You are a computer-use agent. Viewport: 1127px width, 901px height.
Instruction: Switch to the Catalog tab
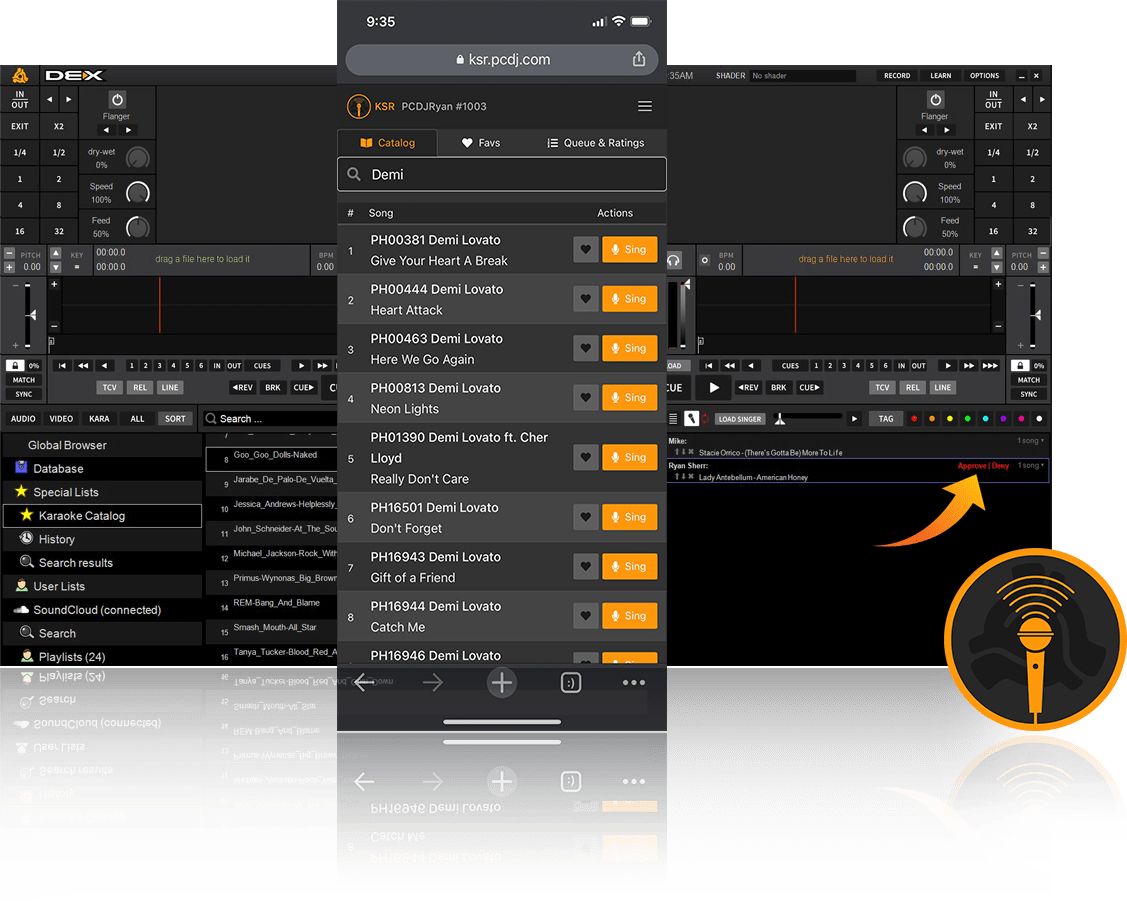(x=387, y=143)
